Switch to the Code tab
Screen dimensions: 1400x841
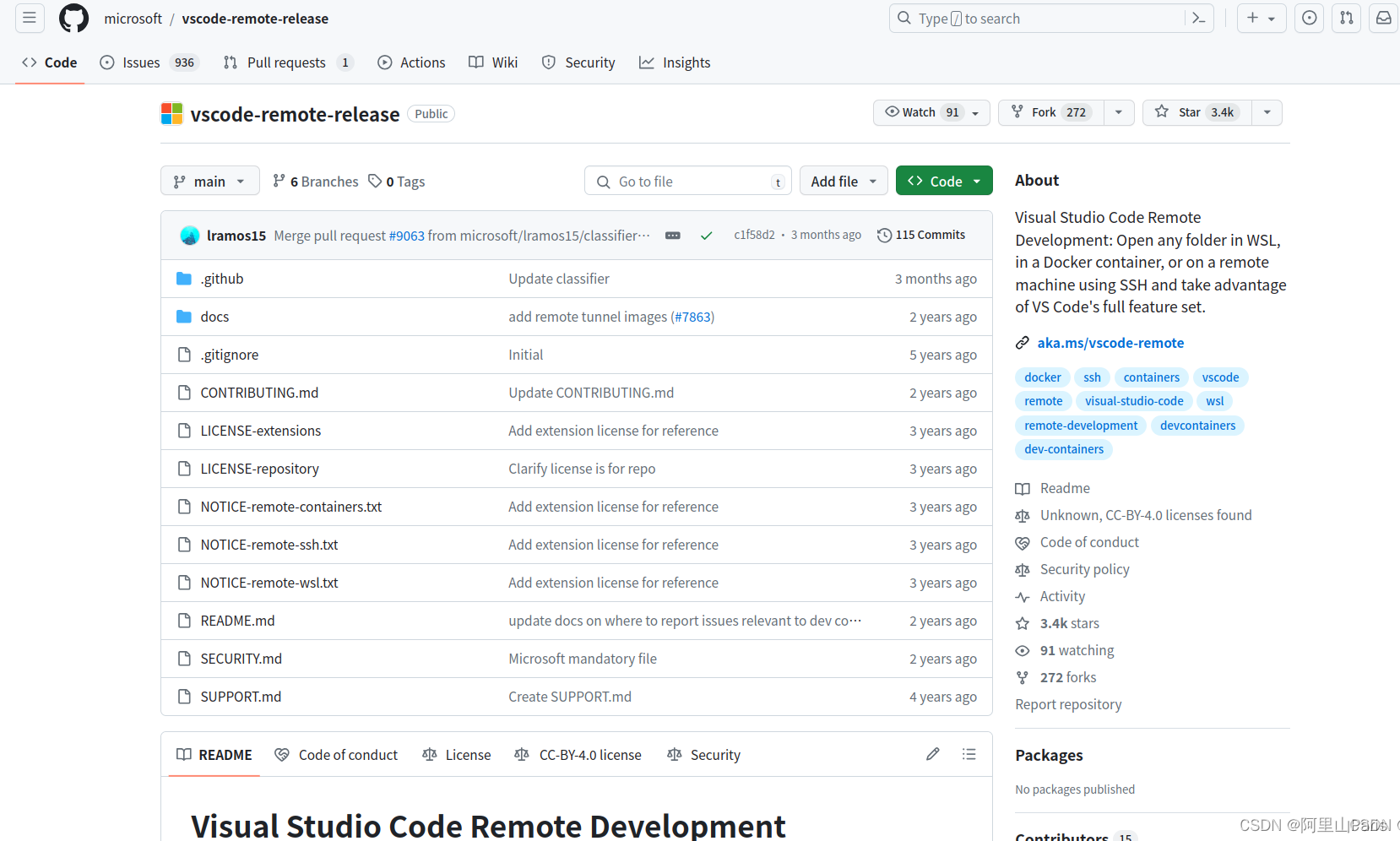tap(50, 62)
